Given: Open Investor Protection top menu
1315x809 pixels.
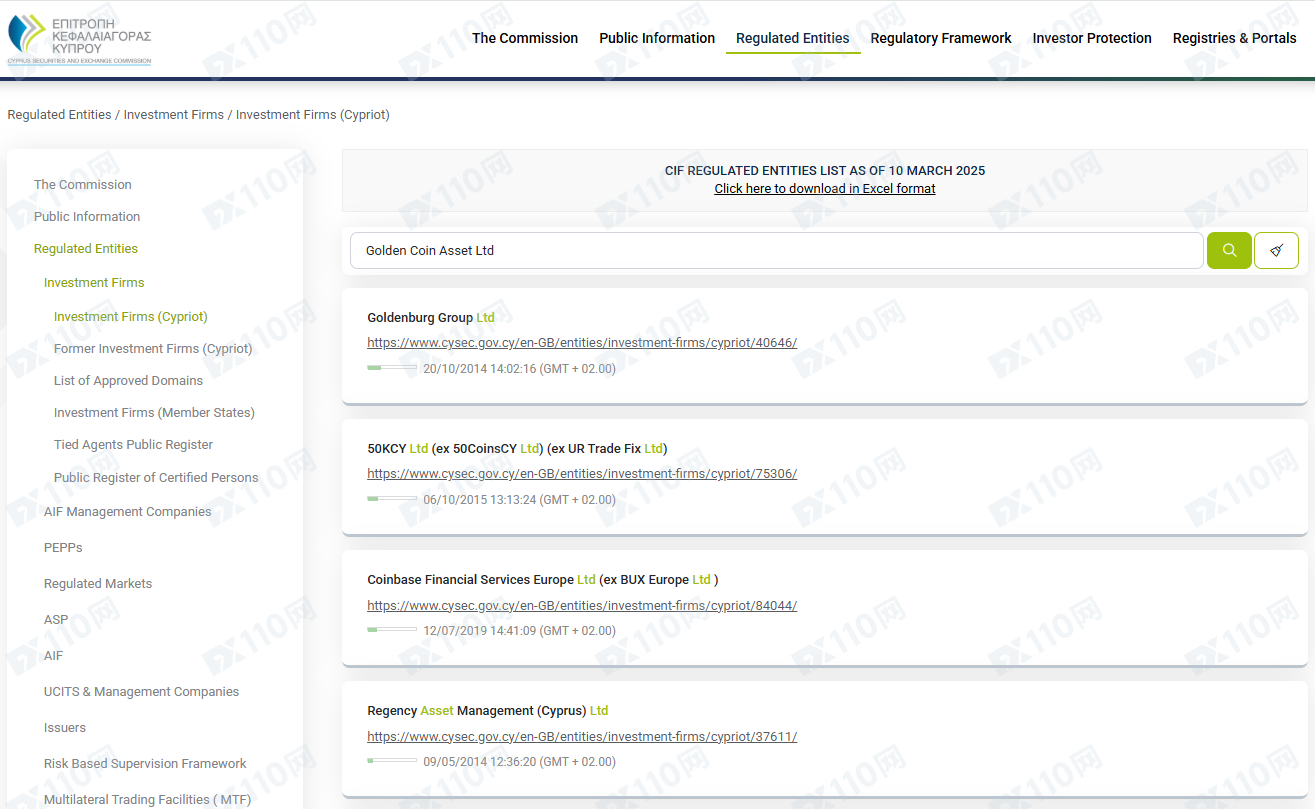Looking at the screenshot, I should pyautogui.click(x=1092, y=38).
